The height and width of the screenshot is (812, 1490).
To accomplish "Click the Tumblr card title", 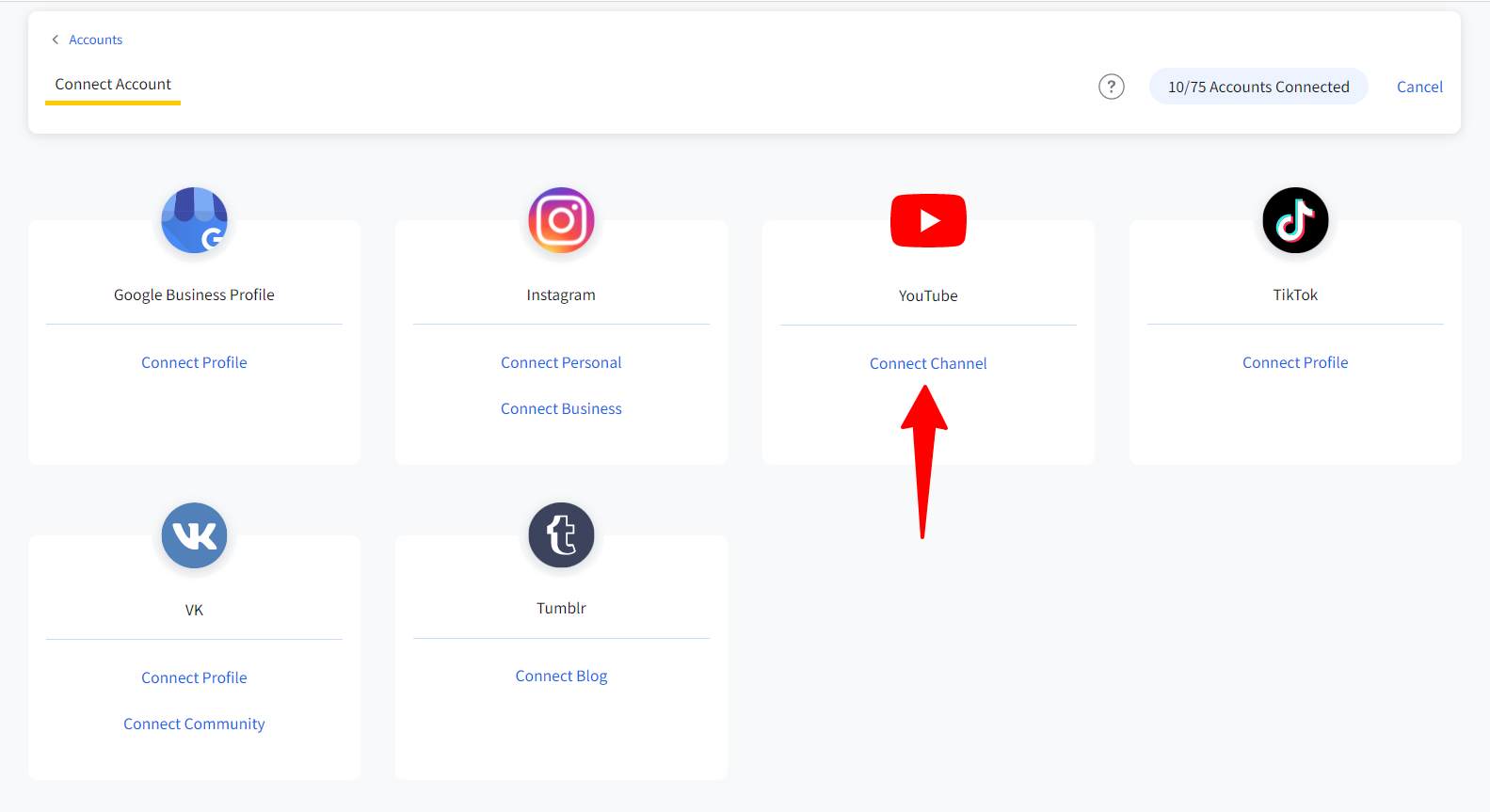I will pos(561,608).
